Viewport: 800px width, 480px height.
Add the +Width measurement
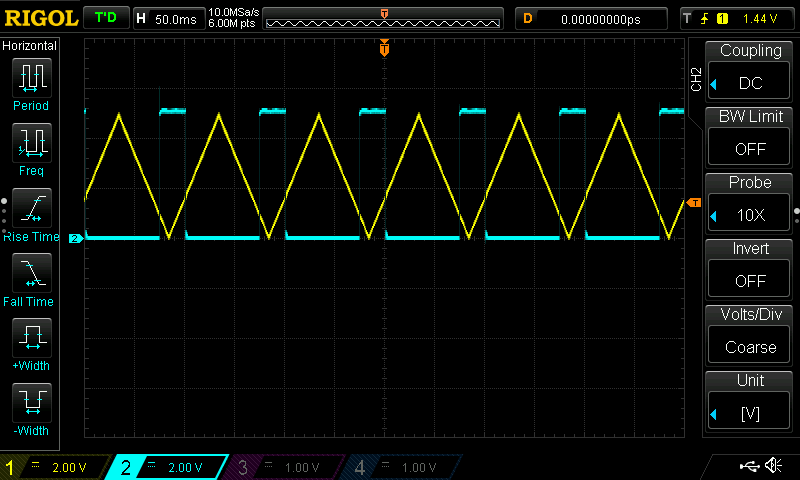pyautogui.click(x=31, y=343)
